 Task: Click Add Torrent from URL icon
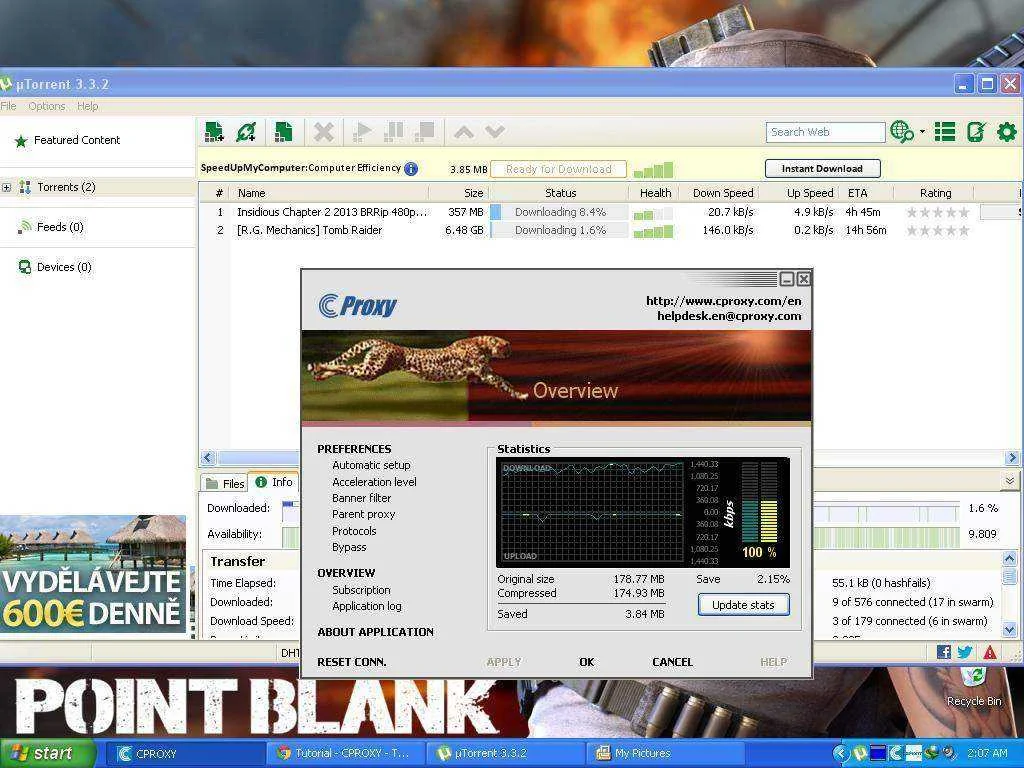(x=246, y=132)
